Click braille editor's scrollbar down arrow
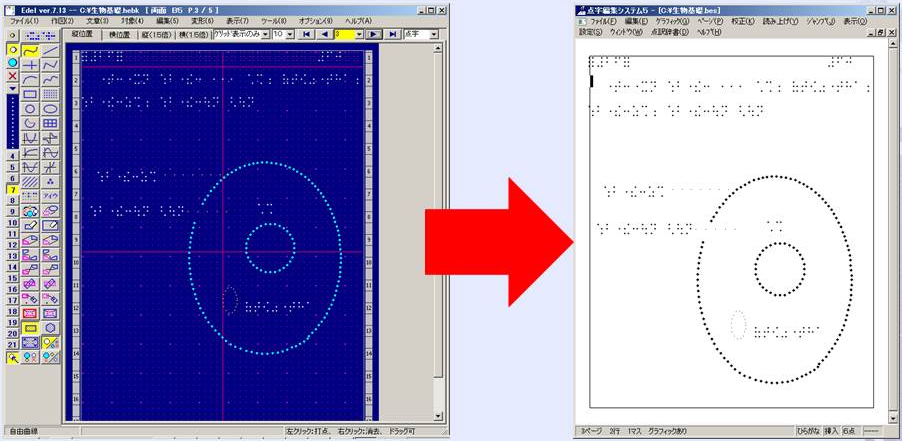 click(x=893, y=418)
